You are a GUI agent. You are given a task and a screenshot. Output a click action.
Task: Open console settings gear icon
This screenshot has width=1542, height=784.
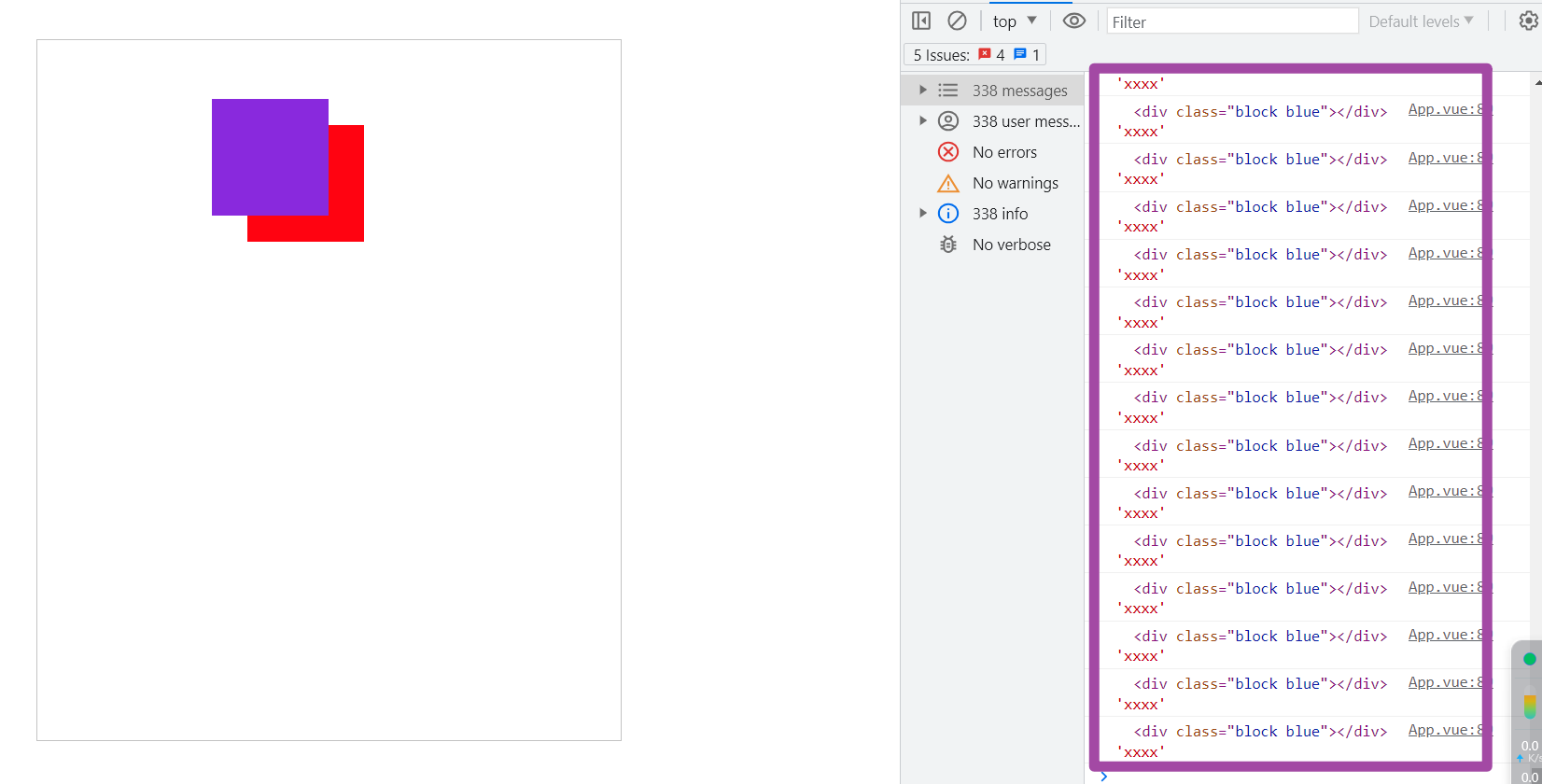point(1529,21)
